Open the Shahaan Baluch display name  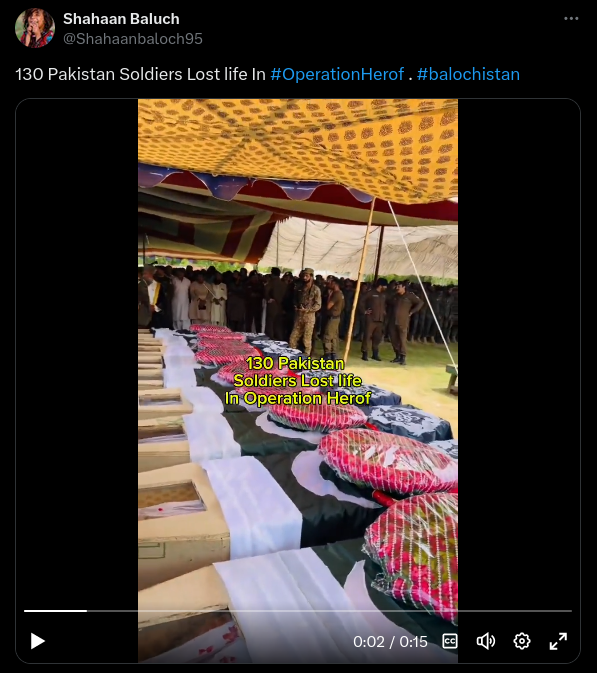[121, 19]
